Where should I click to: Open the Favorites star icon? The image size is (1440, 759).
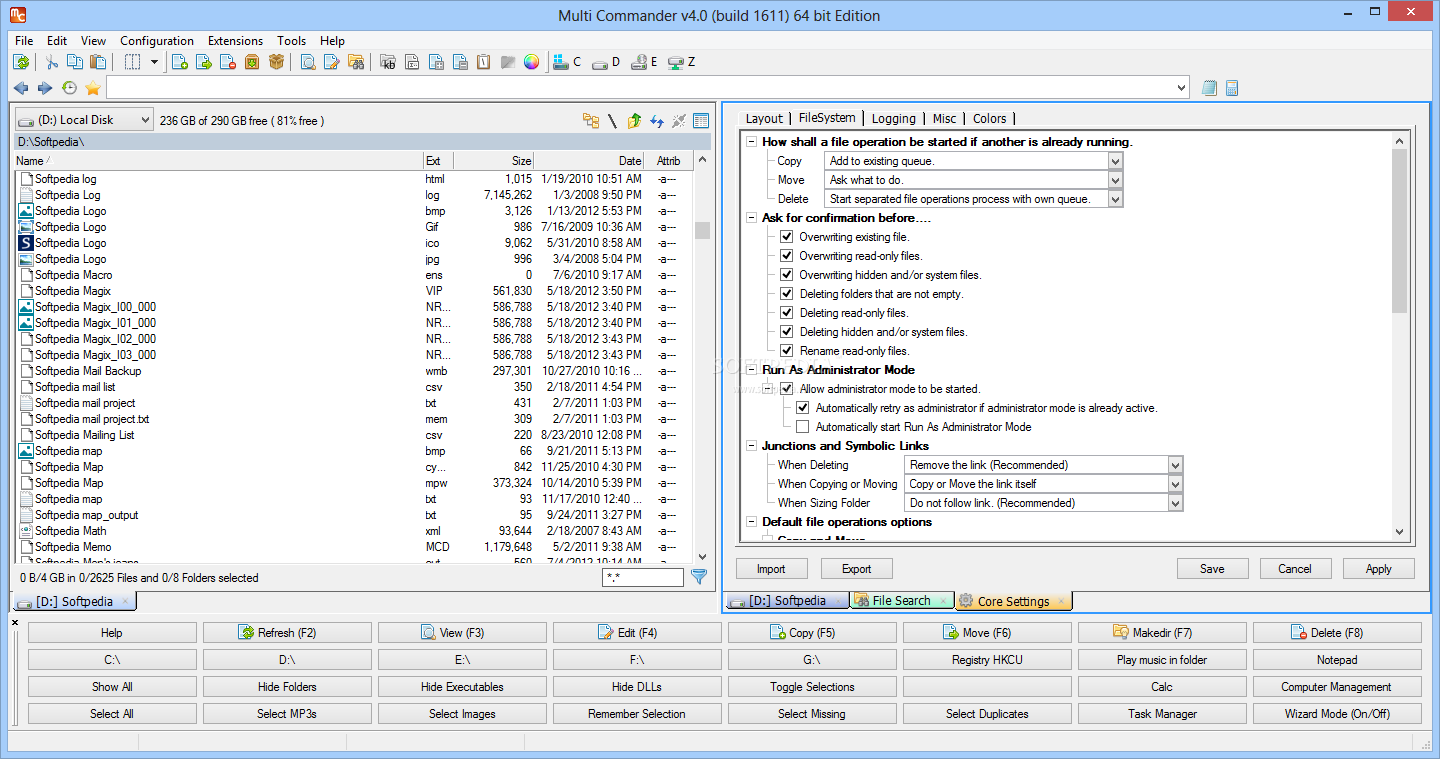93,88
